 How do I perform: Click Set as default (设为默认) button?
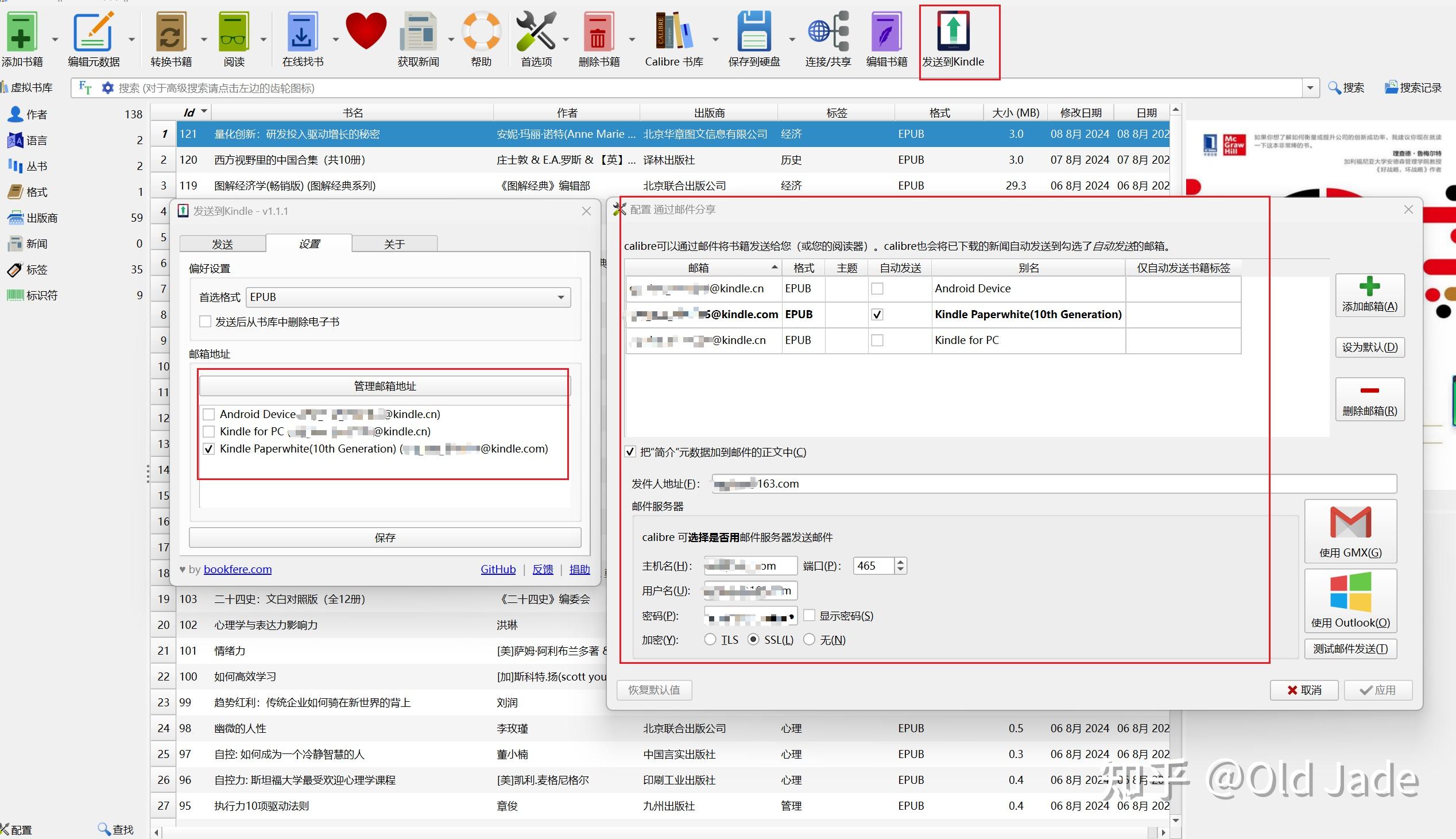click(x=1370, y=347)
